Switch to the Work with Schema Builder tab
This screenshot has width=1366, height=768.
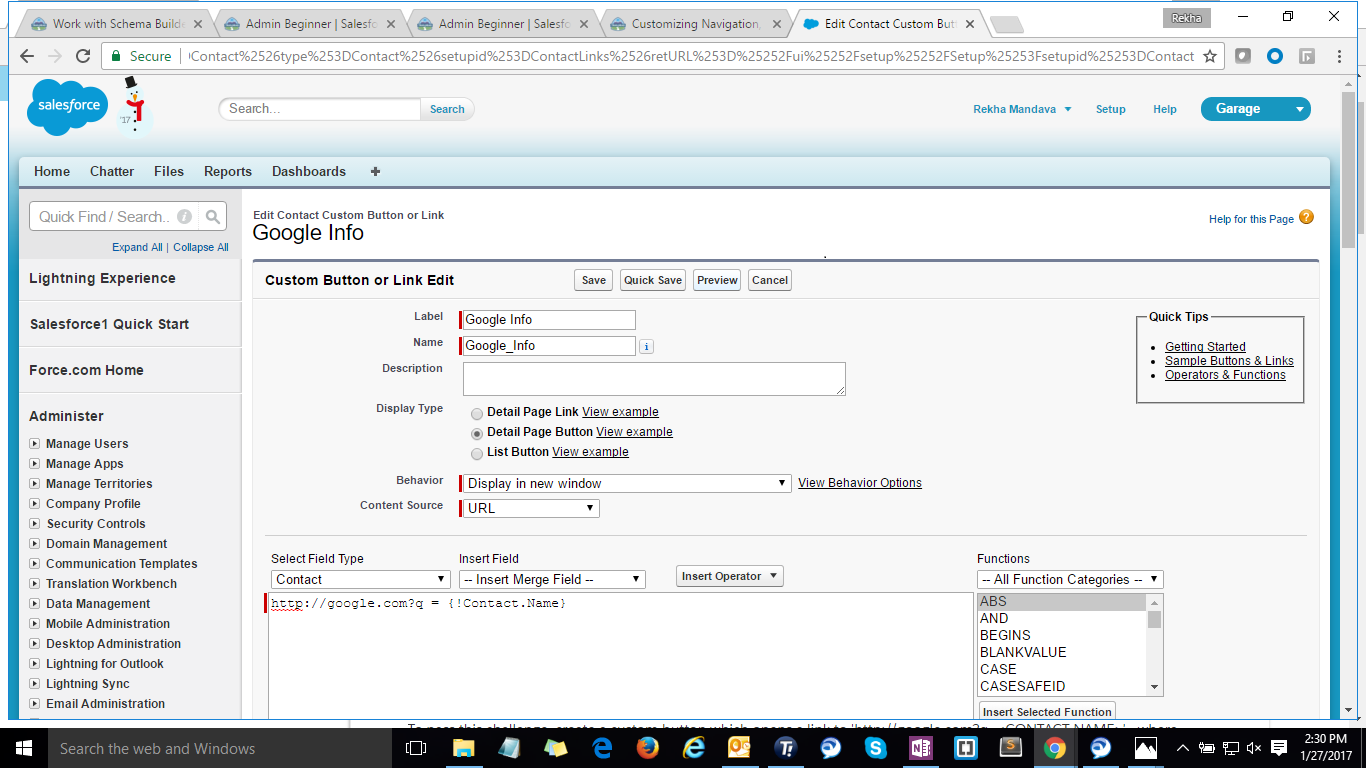point(118,23)
